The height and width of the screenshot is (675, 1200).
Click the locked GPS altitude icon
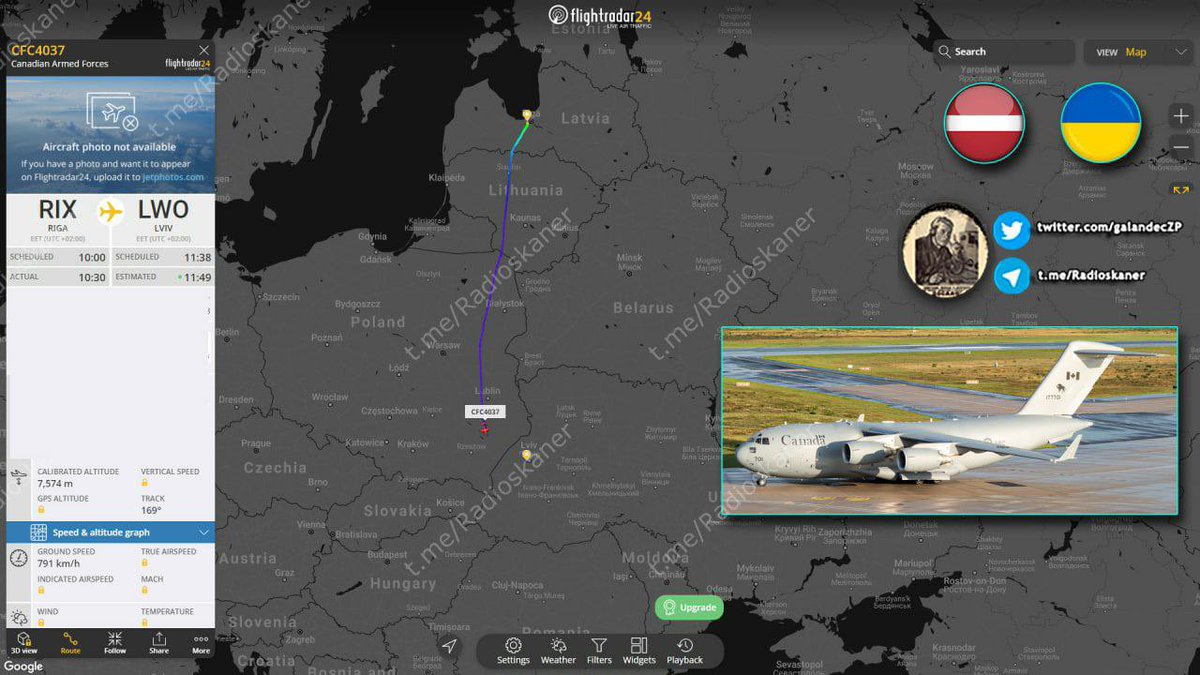pos(42,510)
